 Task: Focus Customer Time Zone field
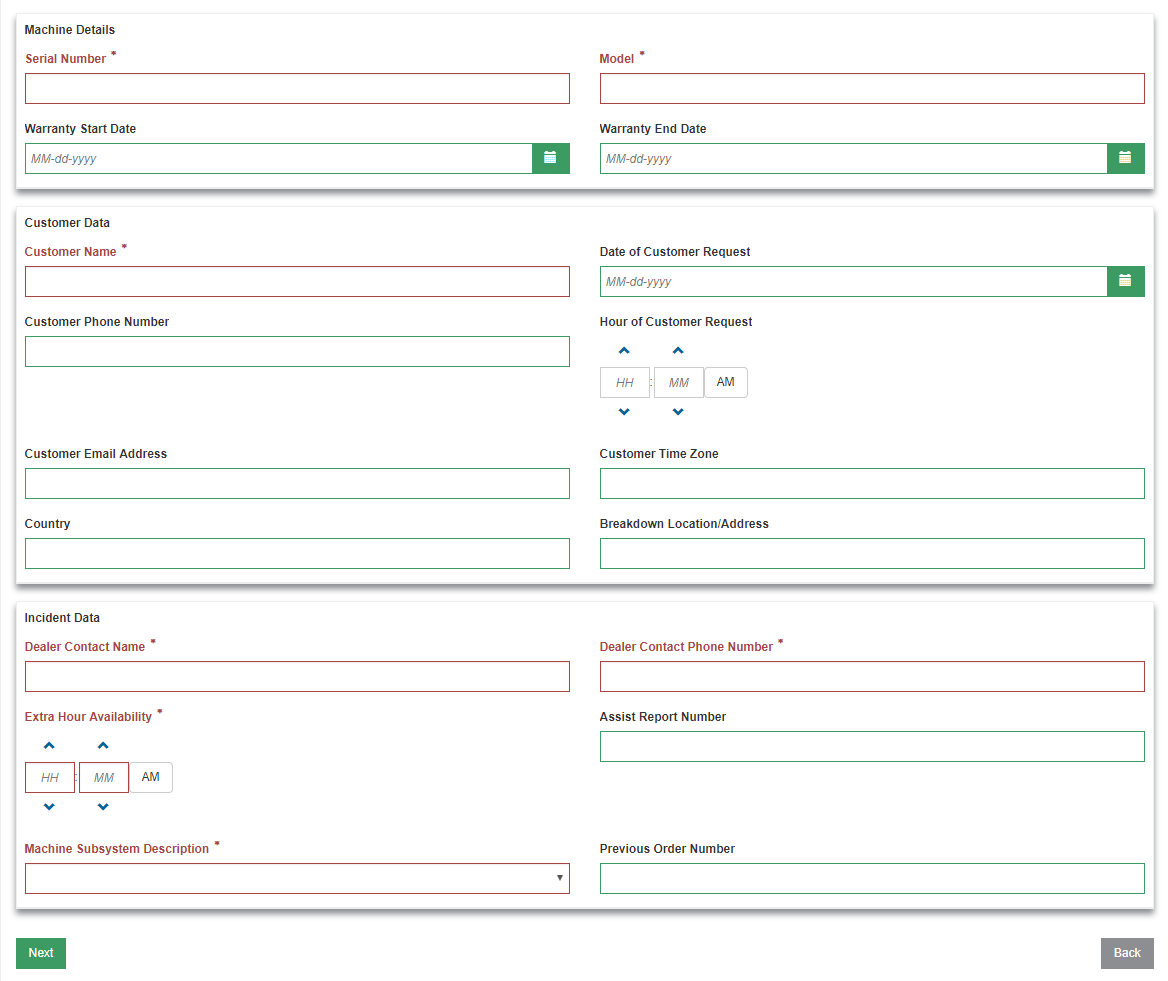[x=872, y=483]
